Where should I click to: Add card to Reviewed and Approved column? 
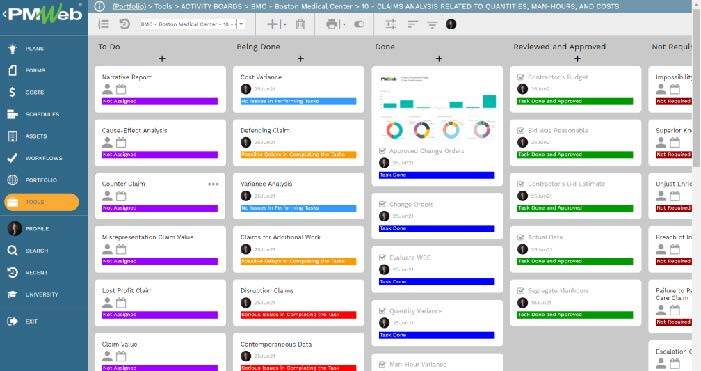pos(577,59)
